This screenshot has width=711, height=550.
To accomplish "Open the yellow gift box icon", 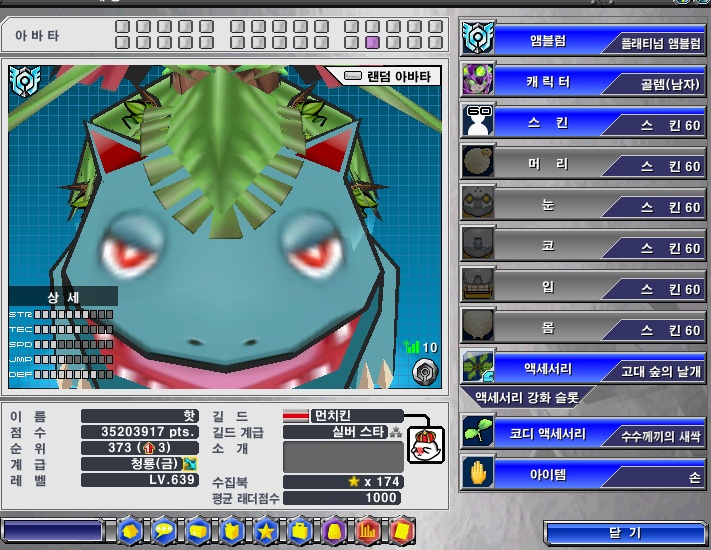I will point(232,531).
